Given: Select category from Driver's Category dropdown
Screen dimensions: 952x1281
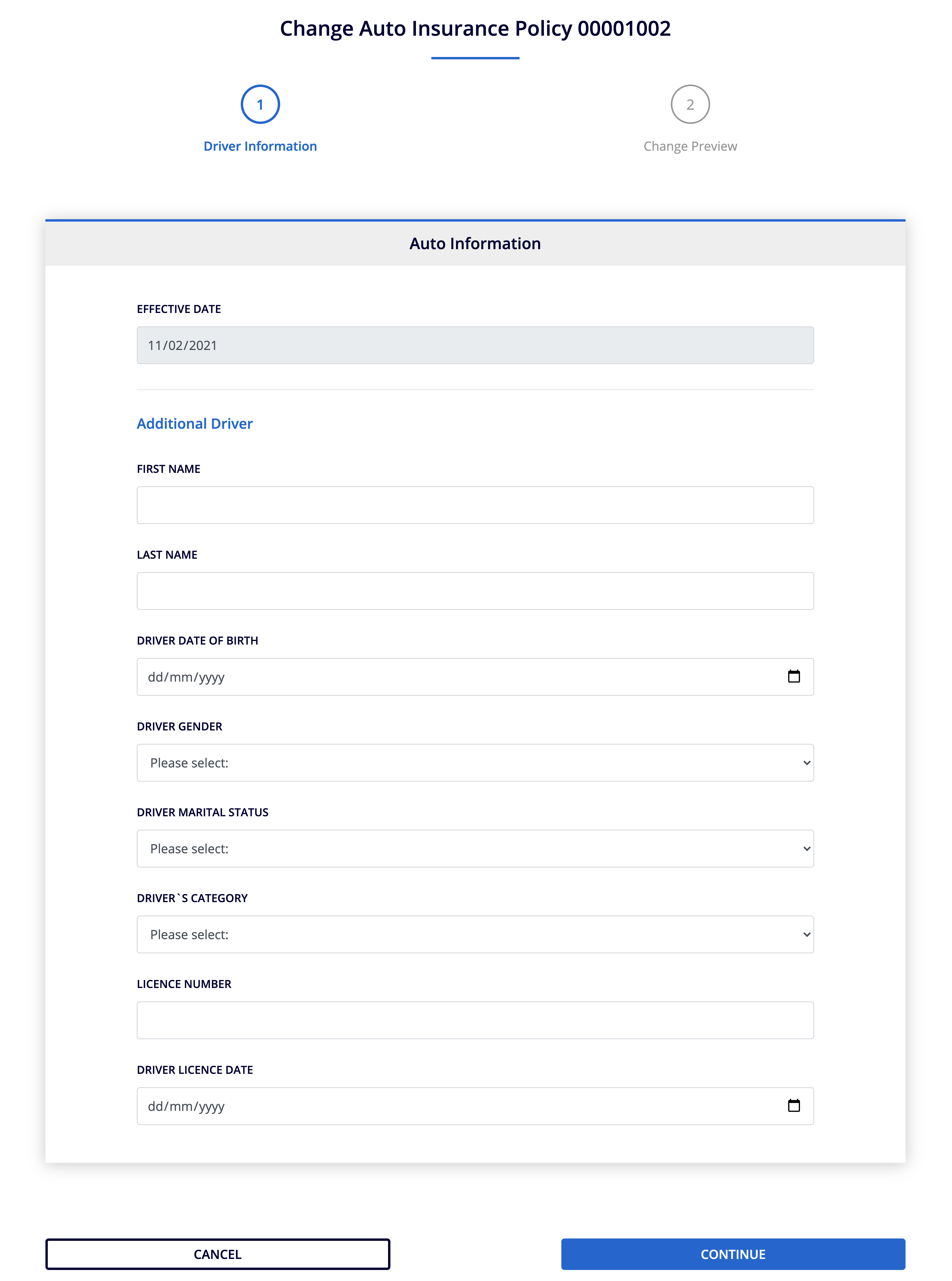Looking at the screenshot, I should [x=476, y=934].
